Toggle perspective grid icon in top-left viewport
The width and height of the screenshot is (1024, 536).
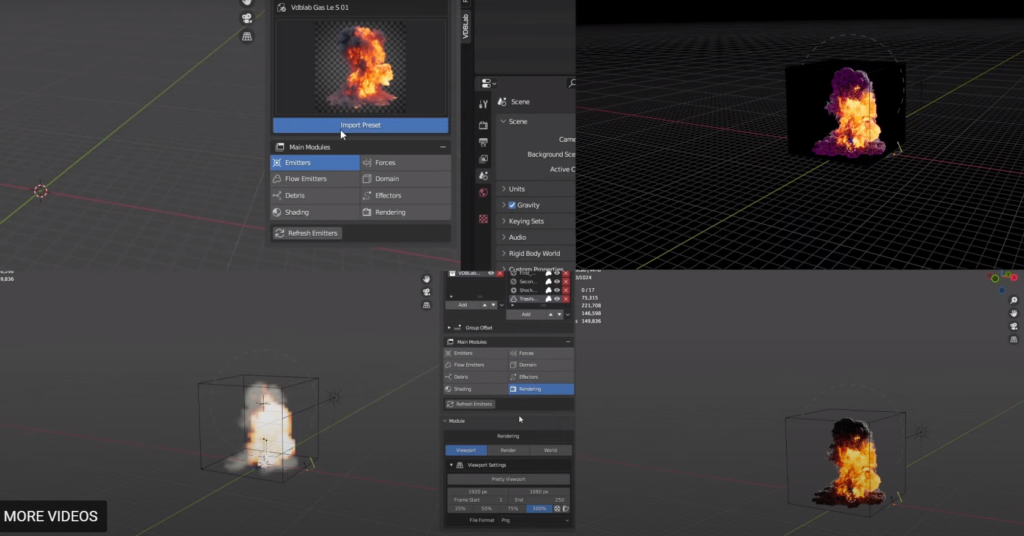[x=247, y=37]
